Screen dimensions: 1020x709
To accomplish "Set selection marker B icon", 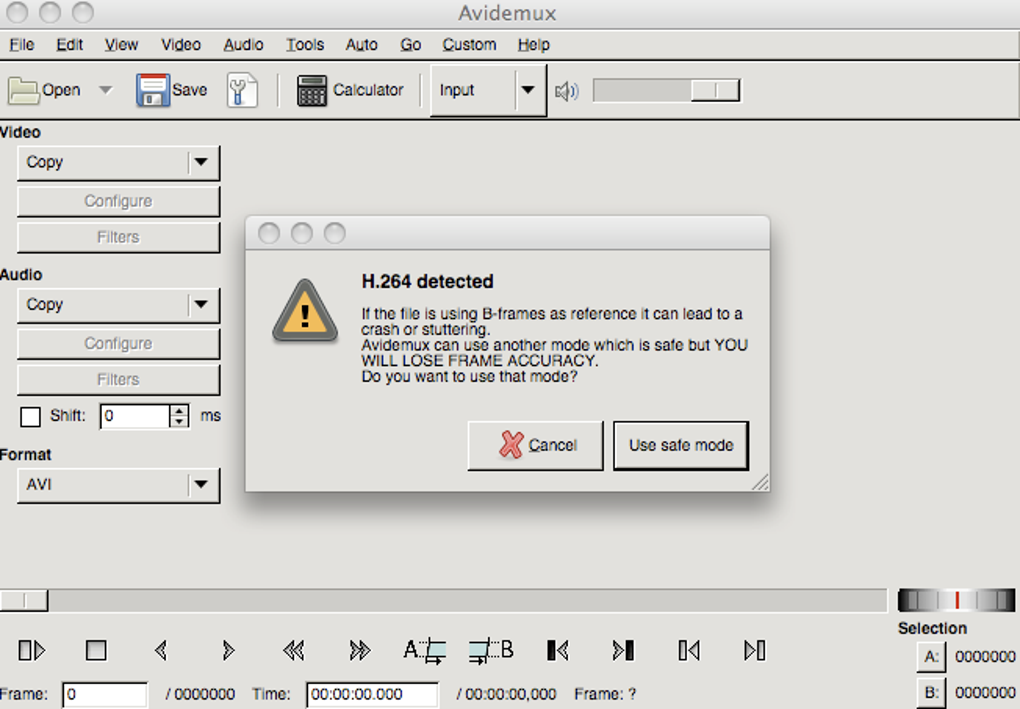I will point(491,650).
